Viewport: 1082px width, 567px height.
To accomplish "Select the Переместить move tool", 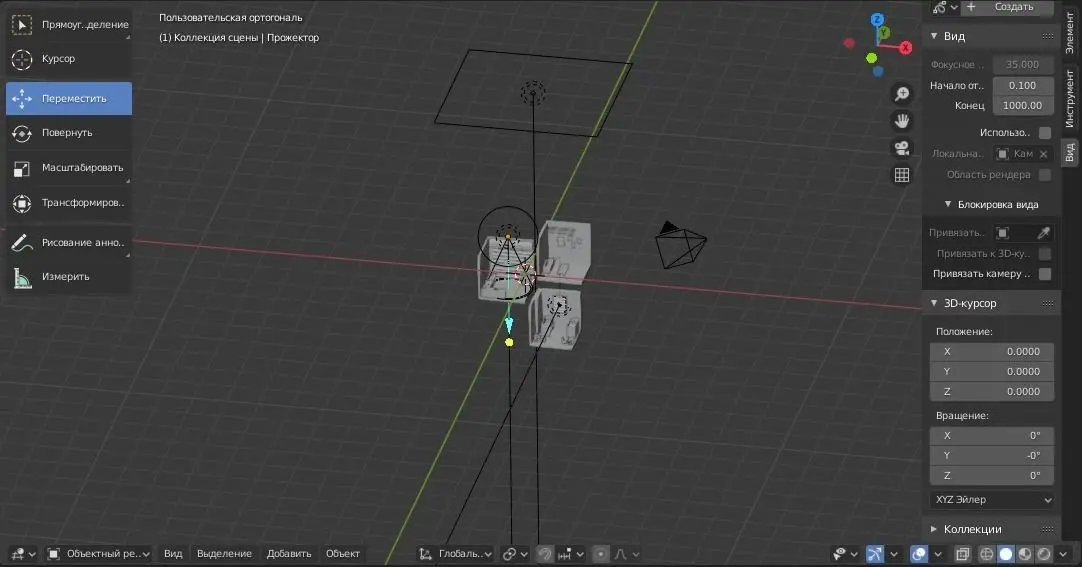I will pyautogui.click(x=69, y=99).
